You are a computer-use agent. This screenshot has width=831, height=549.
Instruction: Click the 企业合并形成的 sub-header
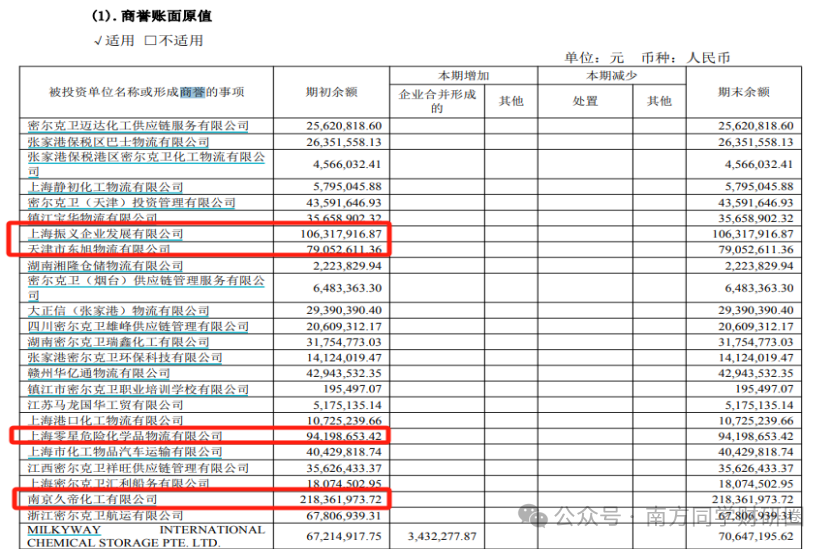pyautogui.click(x=437, y=101)
